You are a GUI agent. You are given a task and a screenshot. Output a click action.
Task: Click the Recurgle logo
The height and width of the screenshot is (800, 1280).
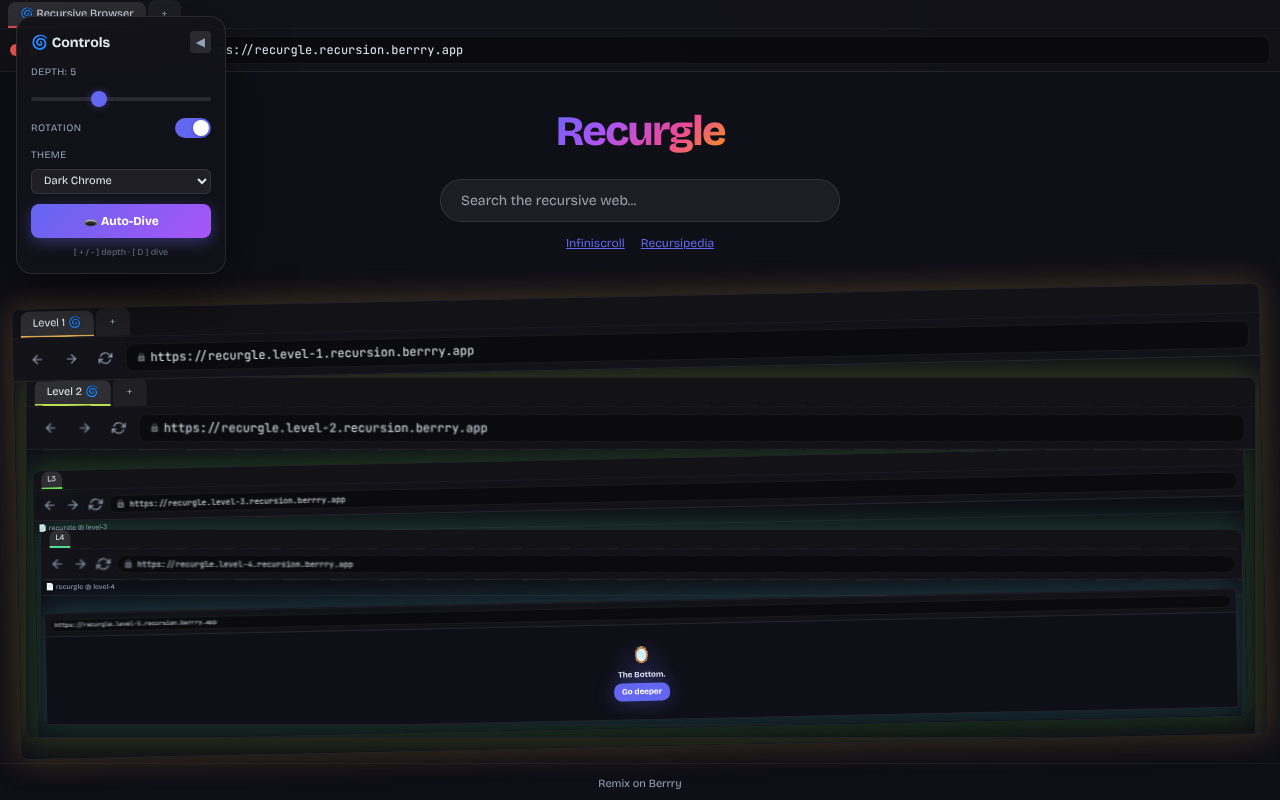point(641,132)
